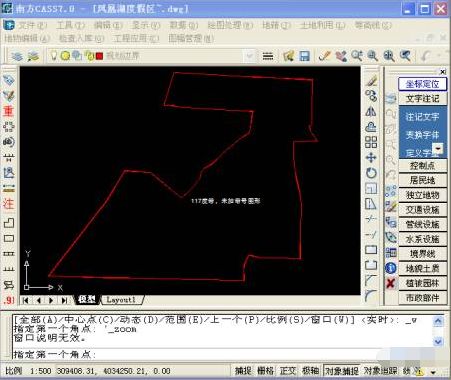Open the 文件(F) menu
451x380 pixels.
click(x=32, y=25)
